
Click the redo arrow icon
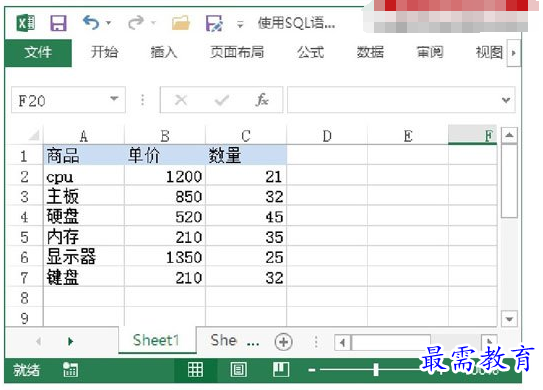coord(136,23)
